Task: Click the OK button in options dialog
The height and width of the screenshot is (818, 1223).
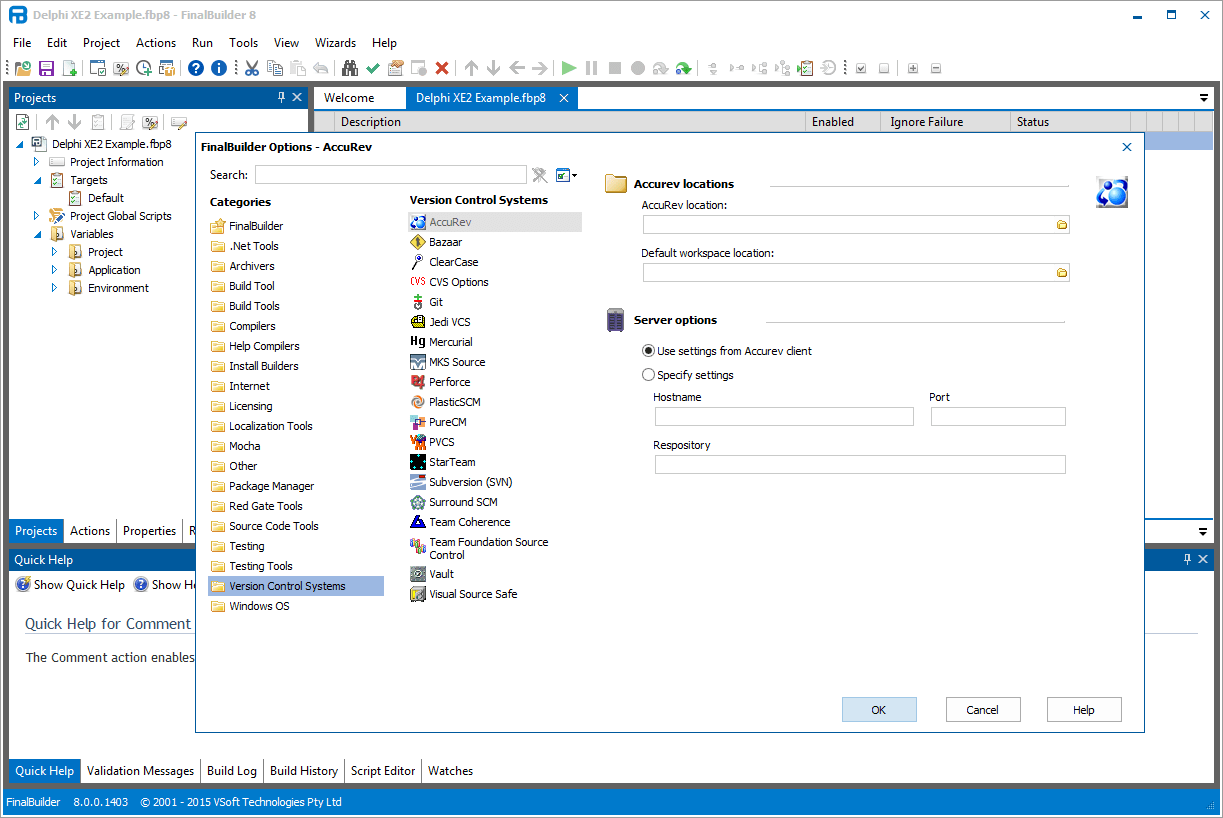Action: 879,710
